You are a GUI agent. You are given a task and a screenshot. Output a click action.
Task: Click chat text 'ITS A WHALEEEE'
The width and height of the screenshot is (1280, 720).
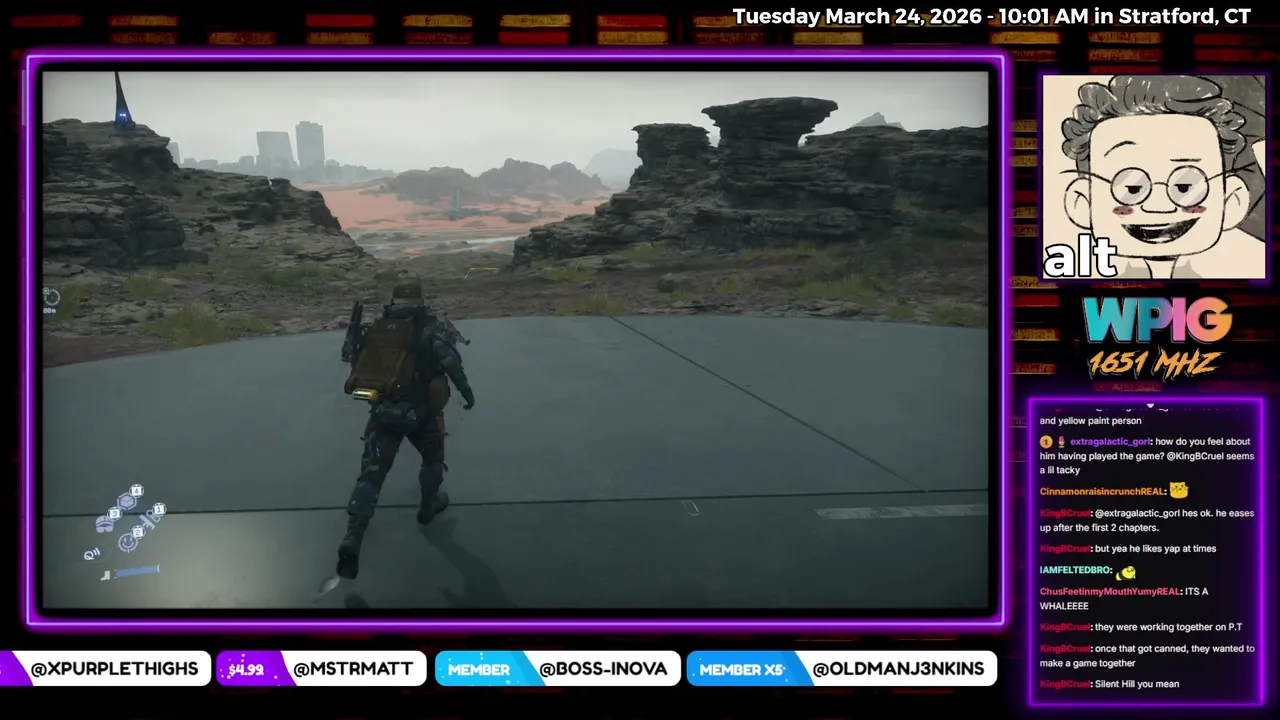pyautogui.click(x=1124, y=598)
